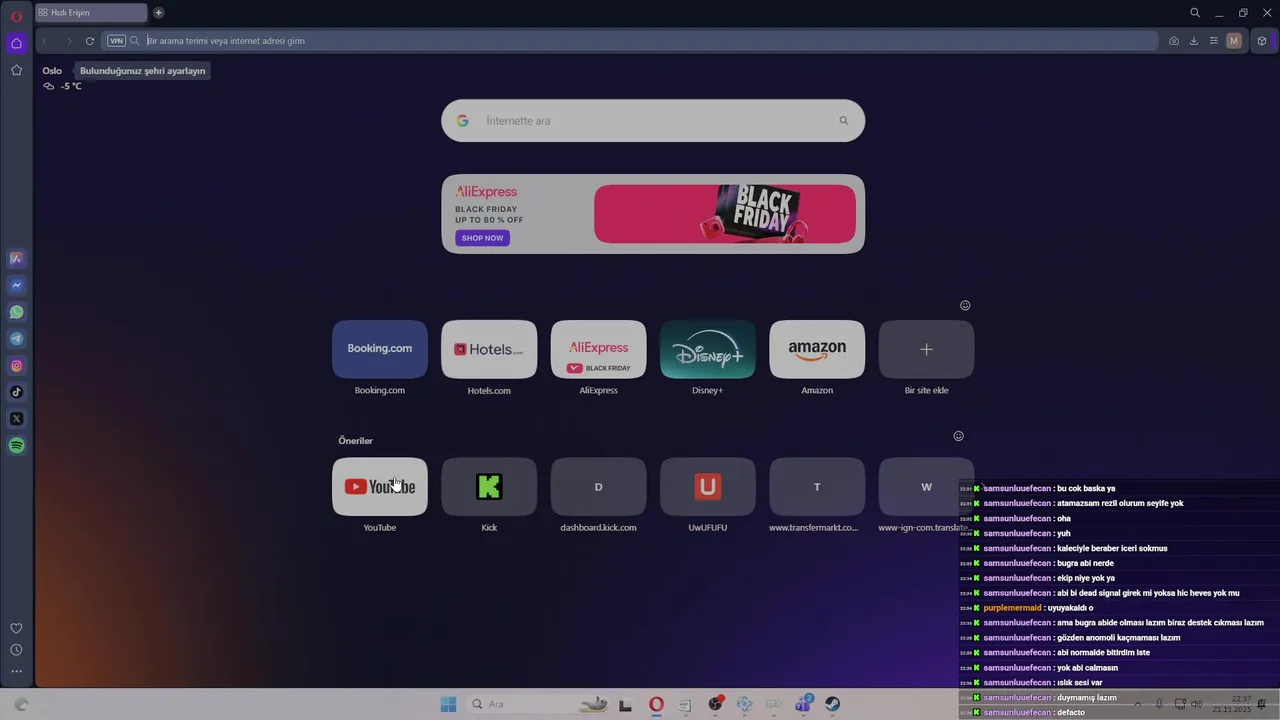Image resolution: width=1280 pixels, height=720 pixels.
Task: Open History clock icon in the sidebar
Action: [x=16, y=650]
